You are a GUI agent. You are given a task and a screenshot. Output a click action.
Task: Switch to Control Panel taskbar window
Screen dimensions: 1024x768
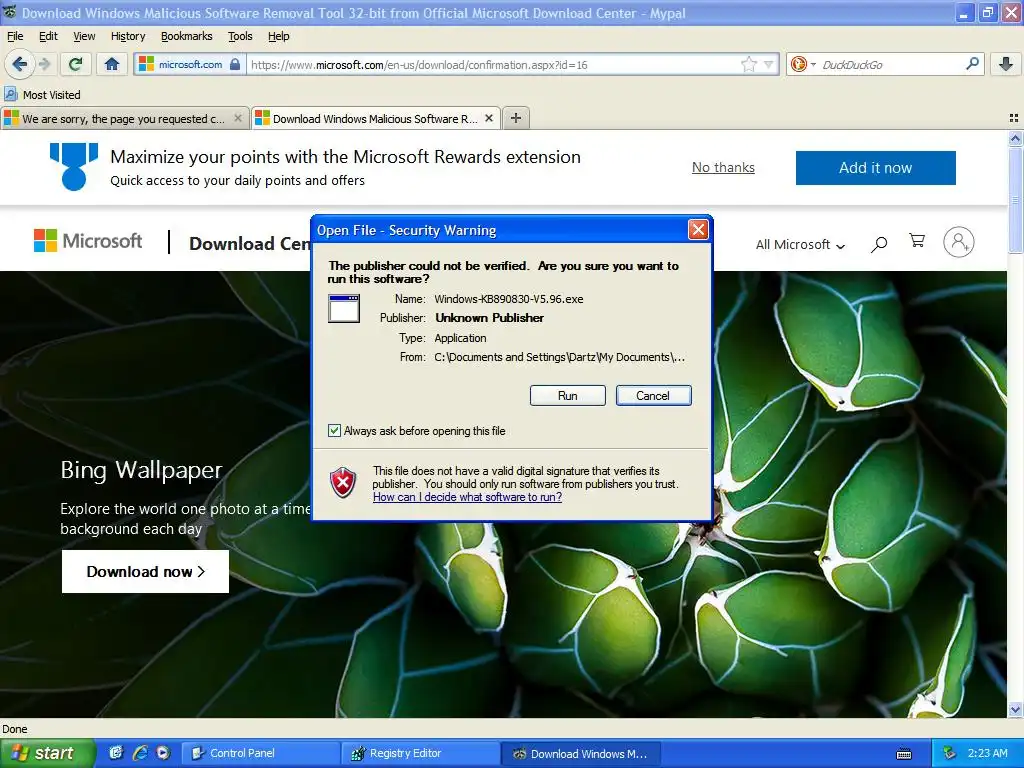pyautogui.click(x=260, y=754)
